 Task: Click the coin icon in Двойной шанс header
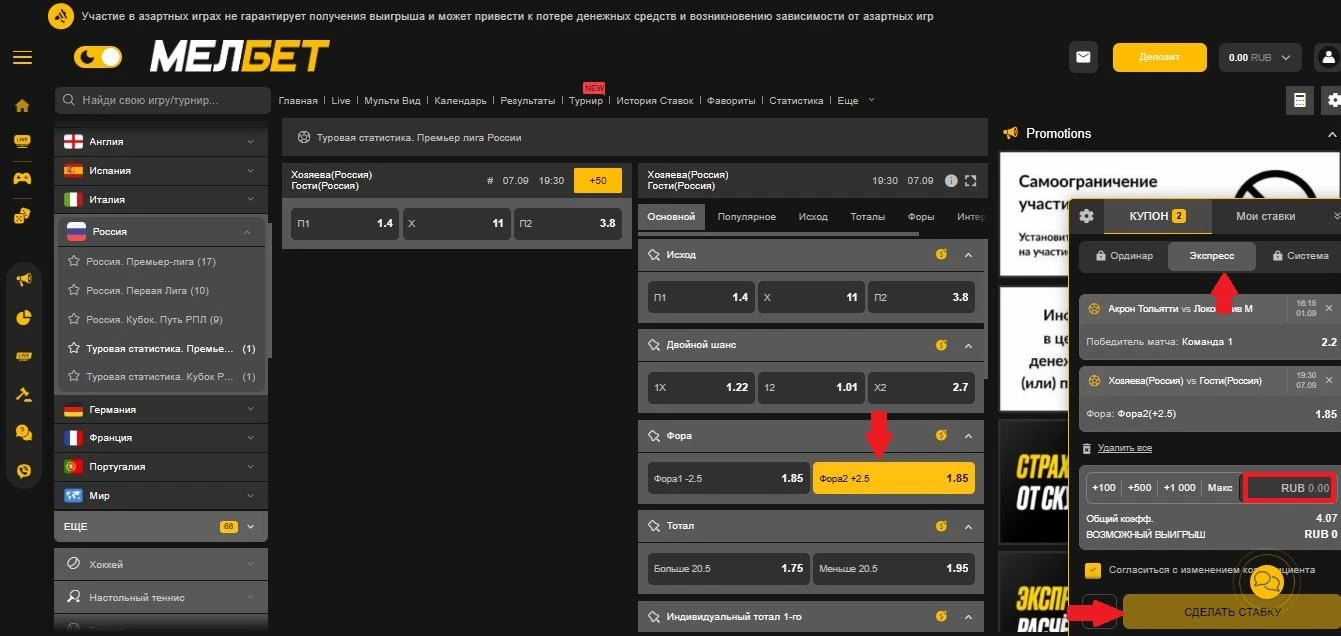pyautogui.click(x=941, y=345)
